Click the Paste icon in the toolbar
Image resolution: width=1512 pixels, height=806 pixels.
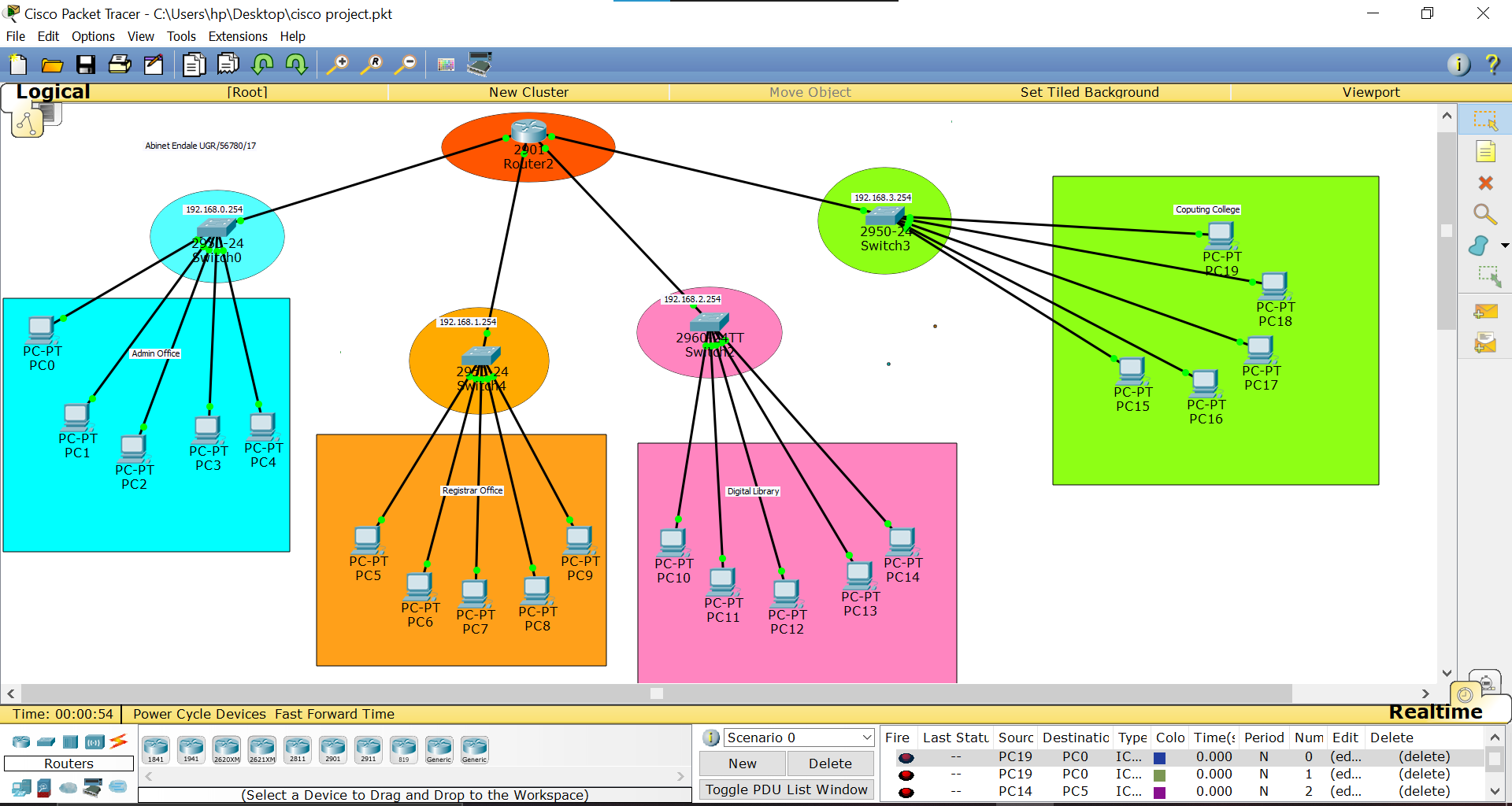[228, 65]
